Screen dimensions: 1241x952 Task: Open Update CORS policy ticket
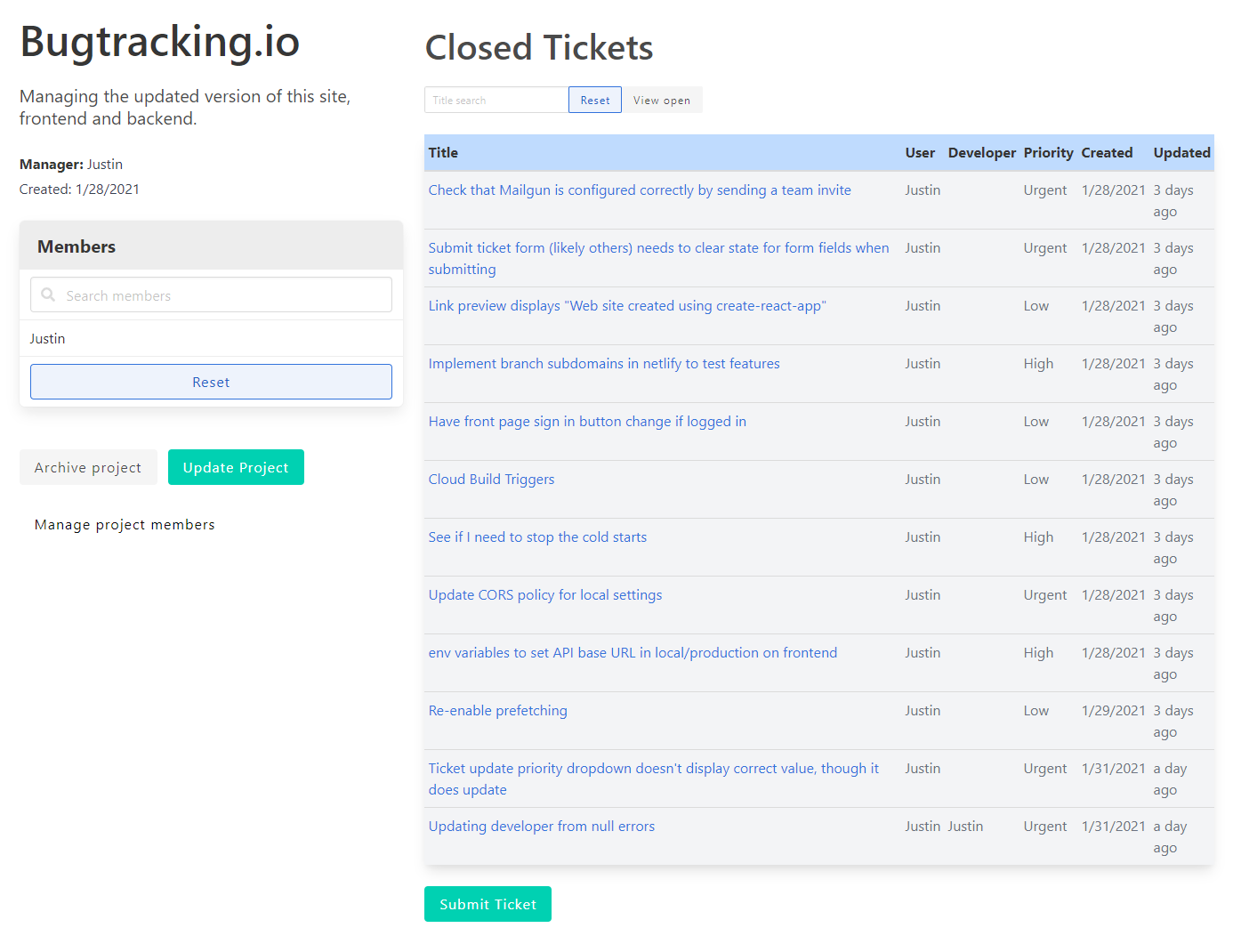click(x=544, y=595)
